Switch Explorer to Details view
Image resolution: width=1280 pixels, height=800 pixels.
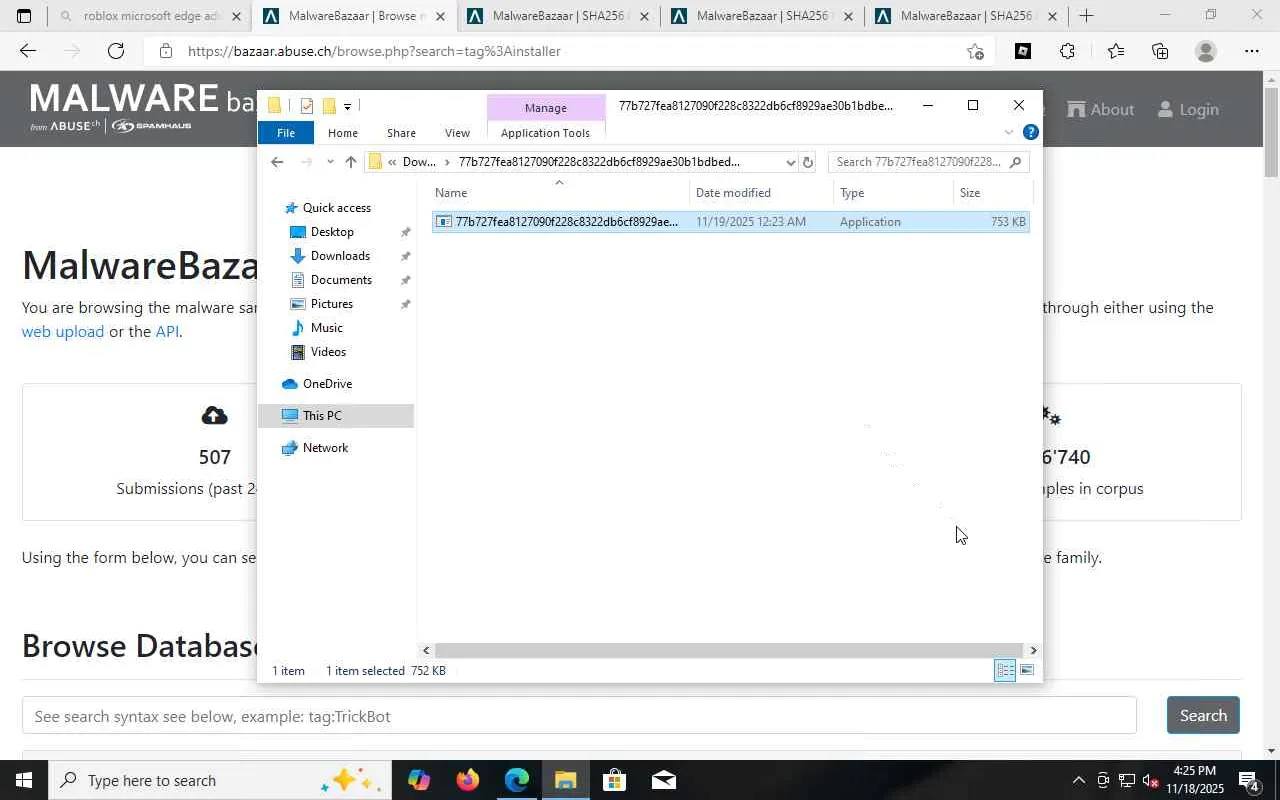1005,671
